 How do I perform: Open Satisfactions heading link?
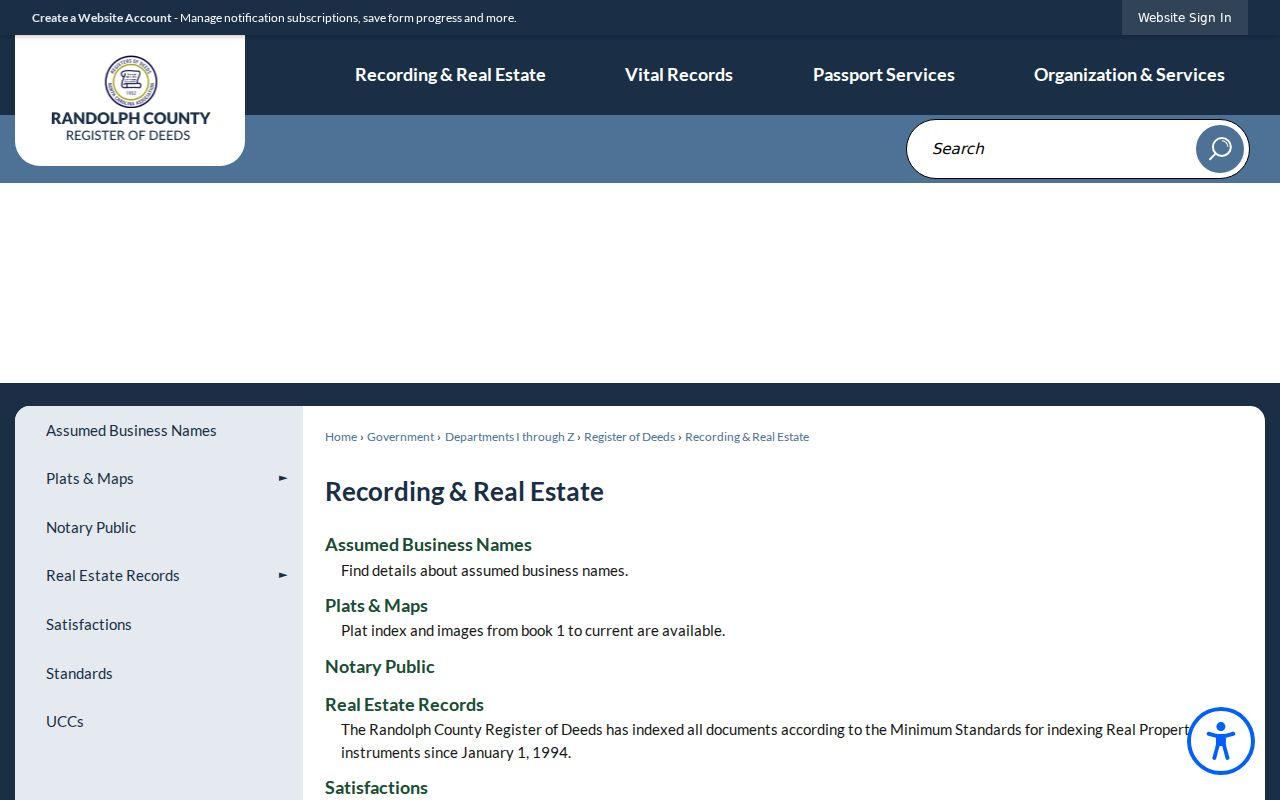376,788
